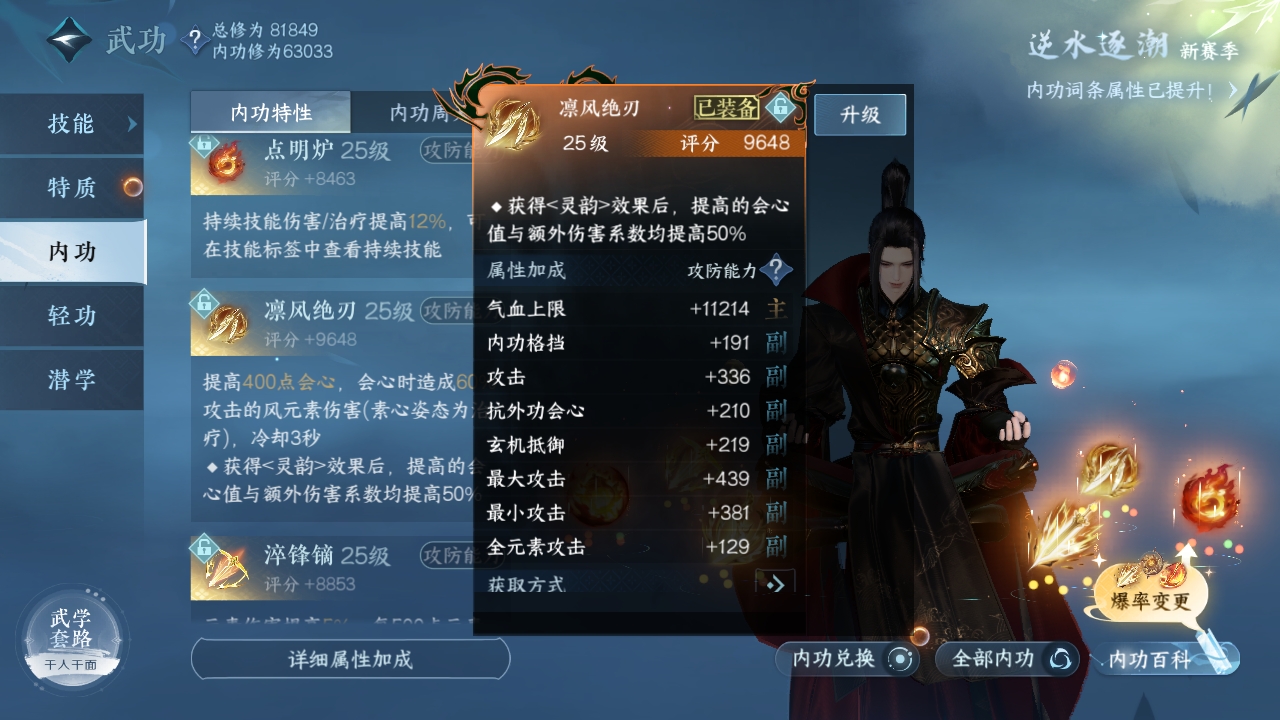Viewport: 1280px width, 720px height.
Task: Toggle the lock on 点明炉 entry
Action: pyautogui.click(x=204, y=145)
